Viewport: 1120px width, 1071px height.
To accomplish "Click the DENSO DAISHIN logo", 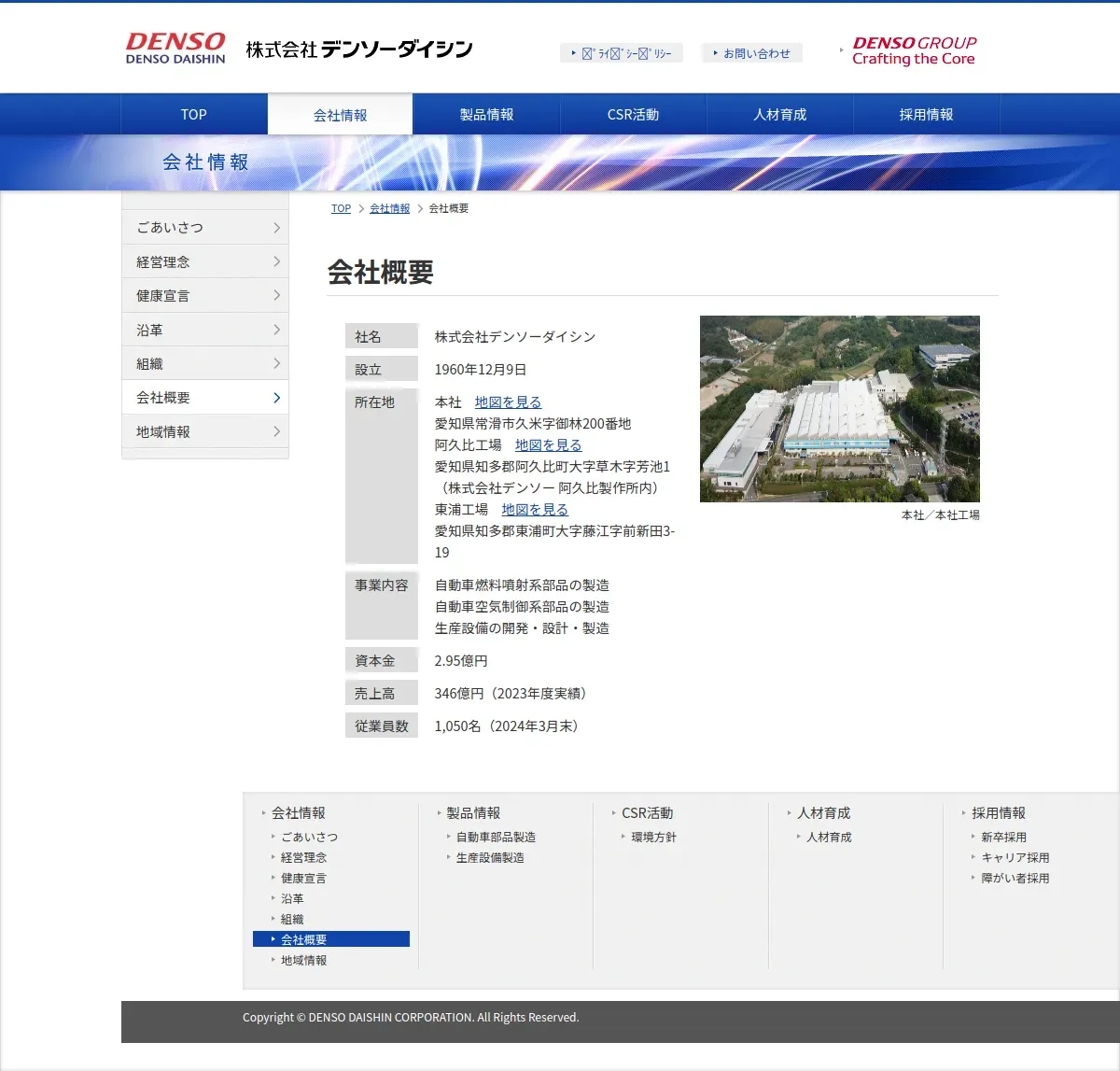I will click(x=175, y=49).
